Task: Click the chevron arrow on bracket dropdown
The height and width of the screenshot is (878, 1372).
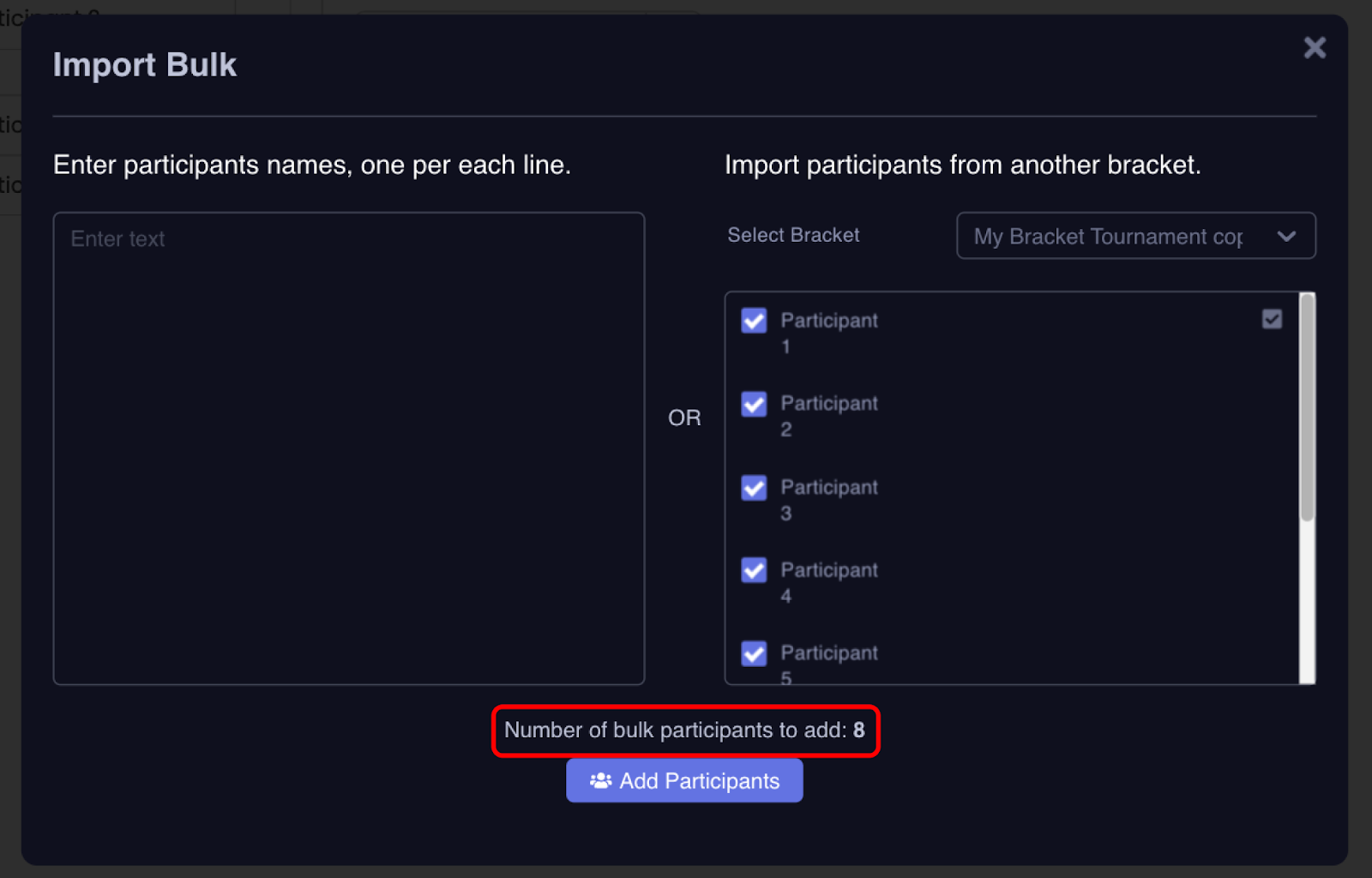Action: pyautogui.click(x=1286, y=237)
